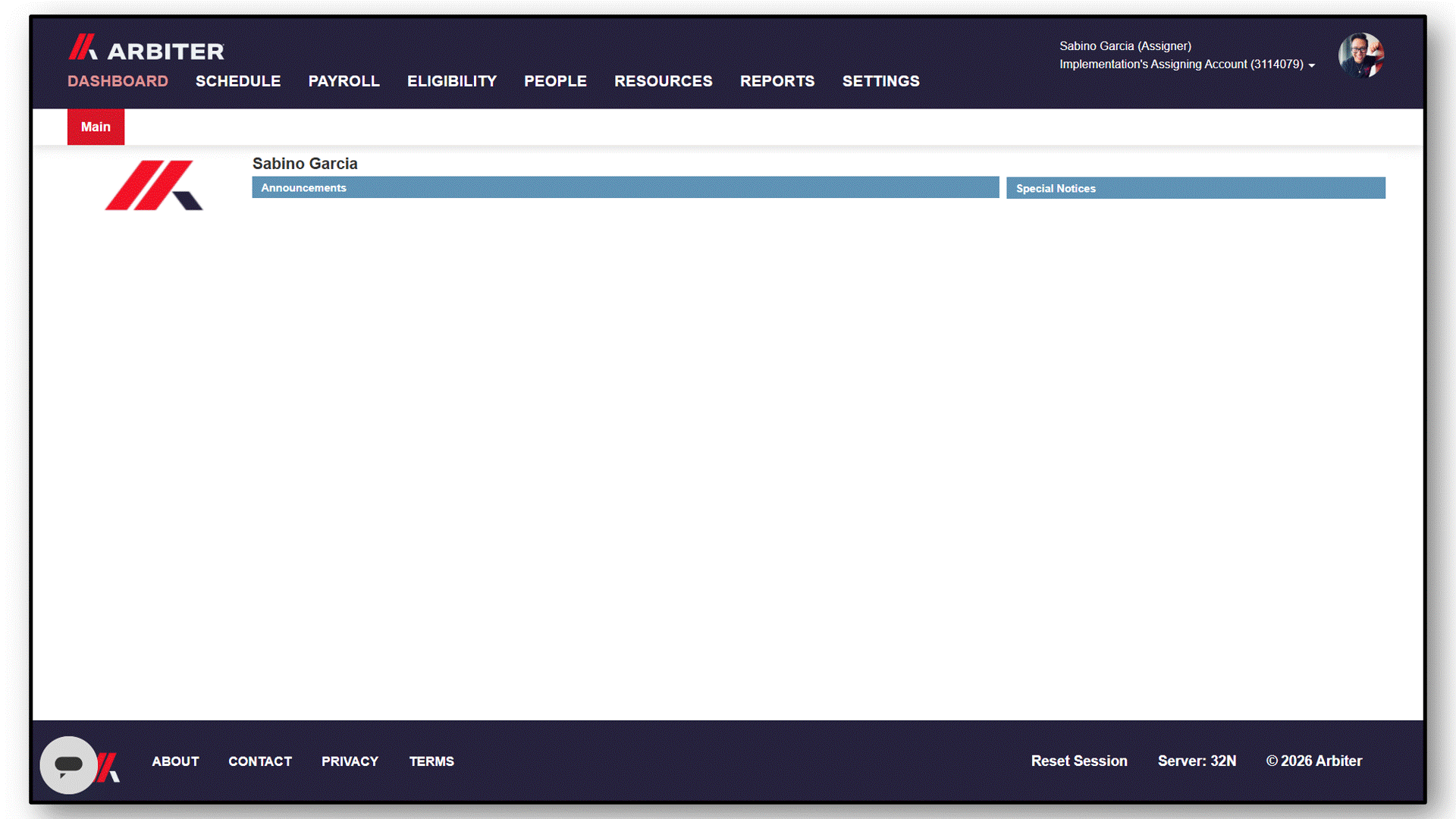This screenshot has width=1456, height=819.
Task: Open the People menu
Action: click(555, 81)
